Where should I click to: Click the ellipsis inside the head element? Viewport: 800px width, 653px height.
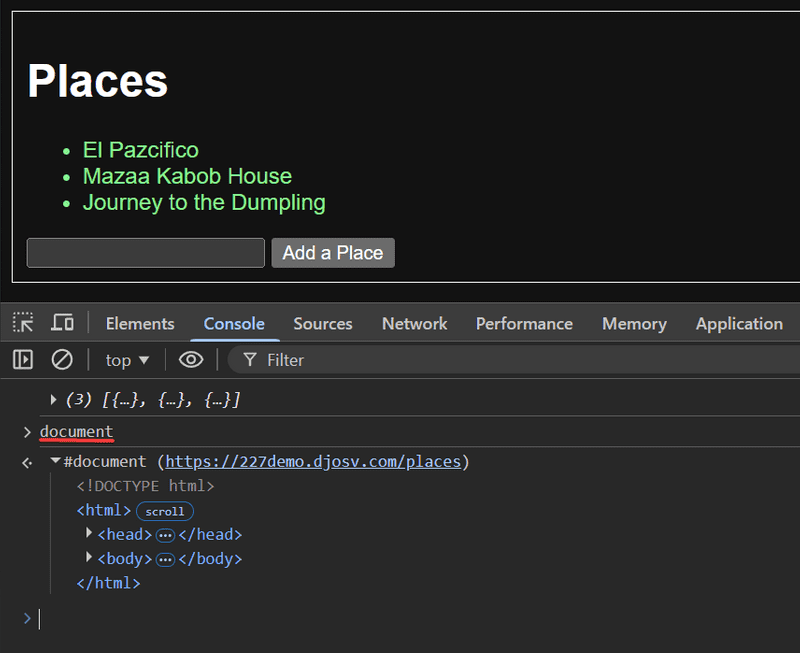pyautogui.click(x=165, y=534)
